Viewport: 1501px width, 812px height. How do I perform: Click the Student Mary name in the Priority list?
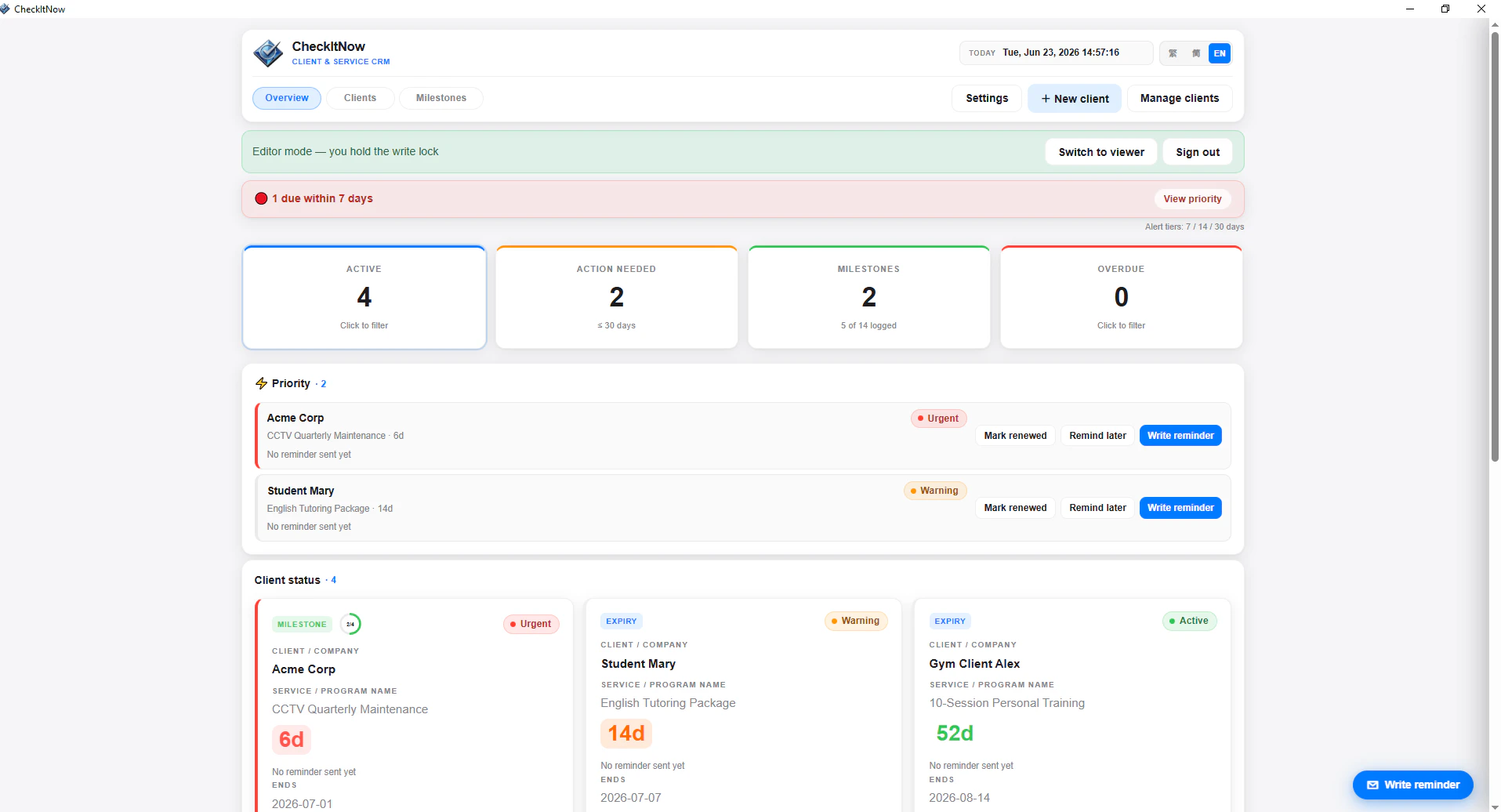301,491
